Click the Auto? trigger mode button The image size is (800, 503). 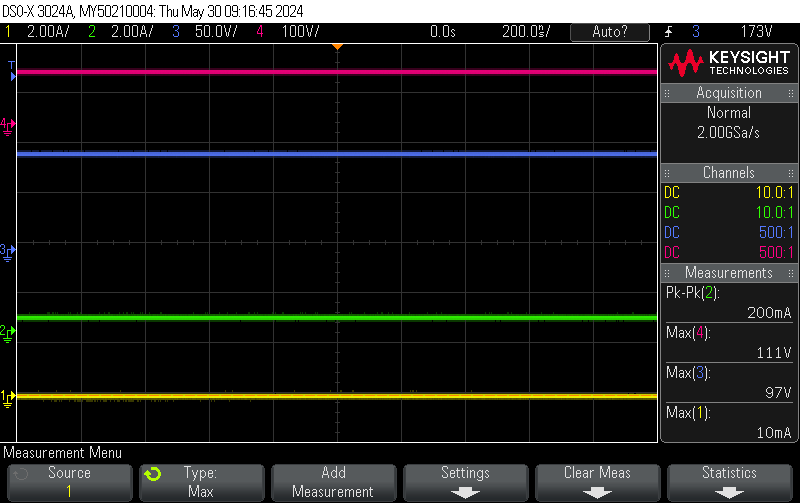(x=610, y=32)
